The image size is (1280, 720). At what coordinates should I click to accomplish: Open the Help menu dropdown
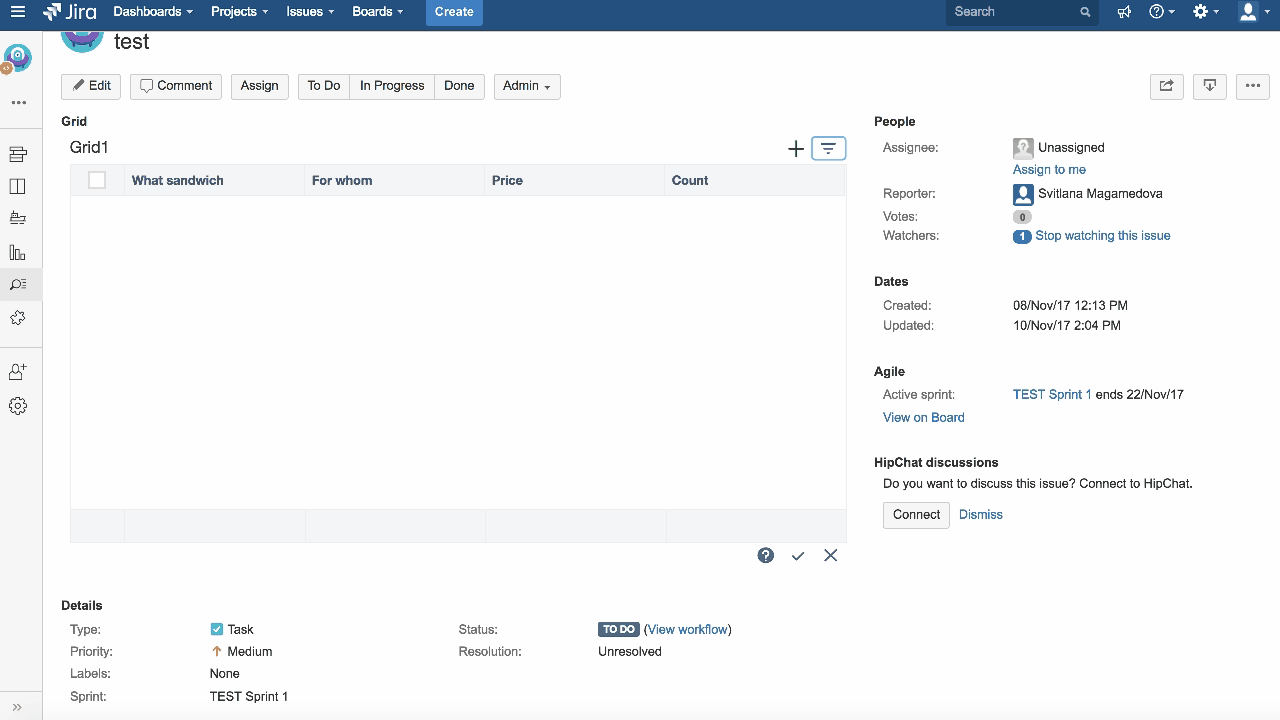pos(1159,12)
